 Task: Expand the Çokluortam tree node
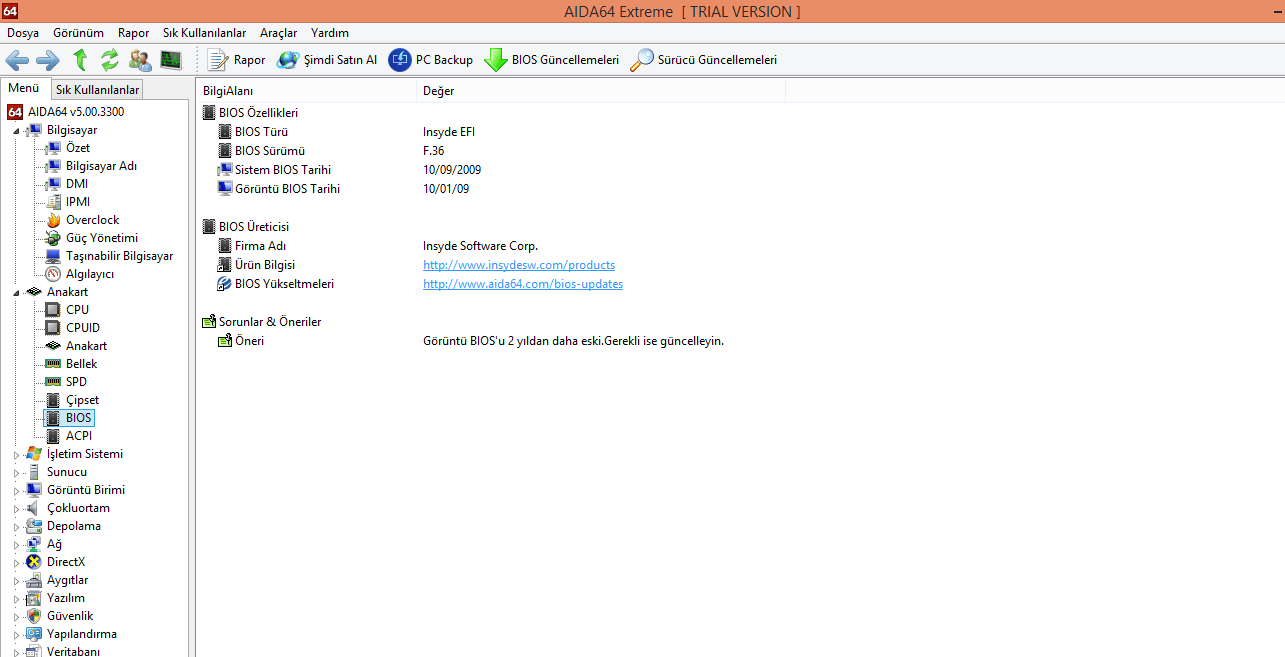16,509
